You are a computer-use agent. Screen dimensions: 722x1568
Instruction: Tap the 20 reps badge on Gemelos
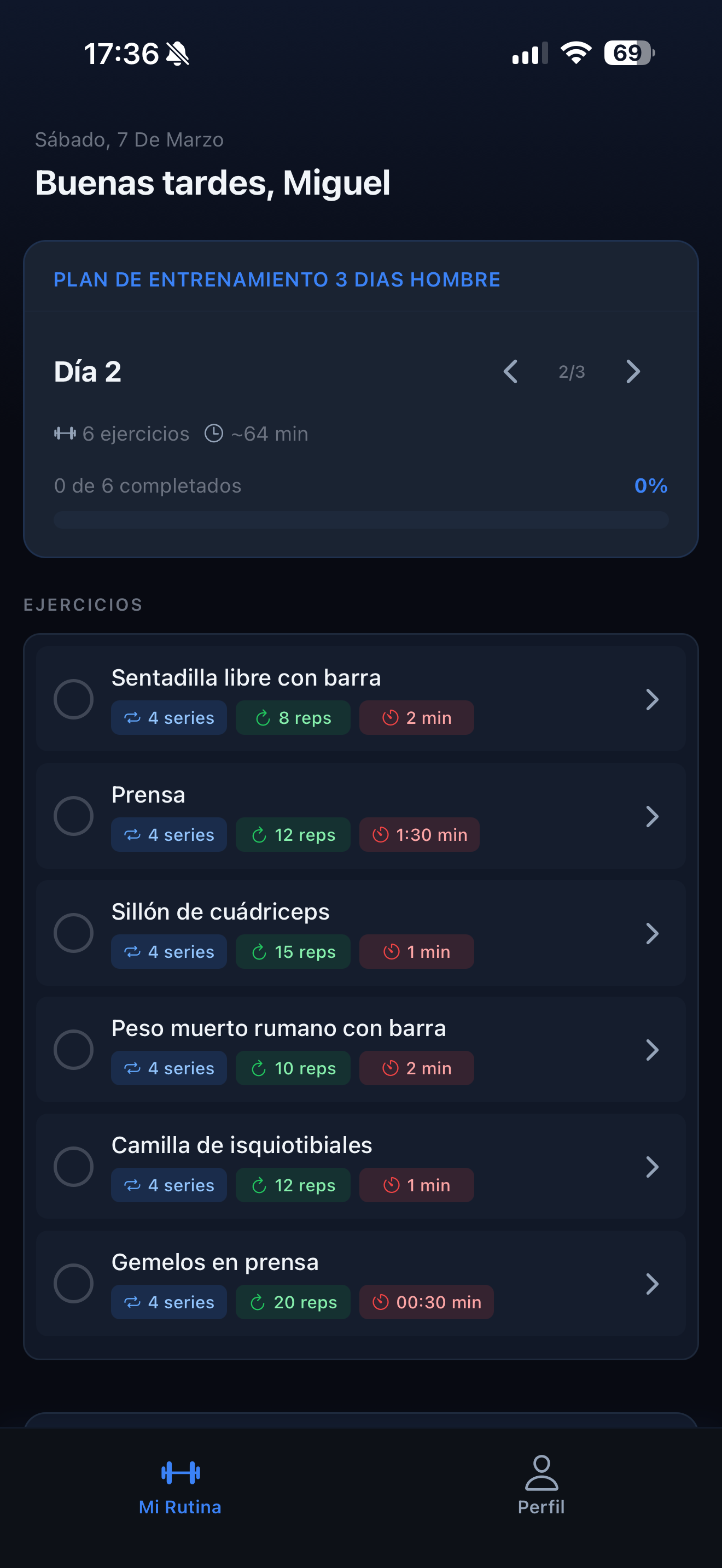pos(293,1302)
